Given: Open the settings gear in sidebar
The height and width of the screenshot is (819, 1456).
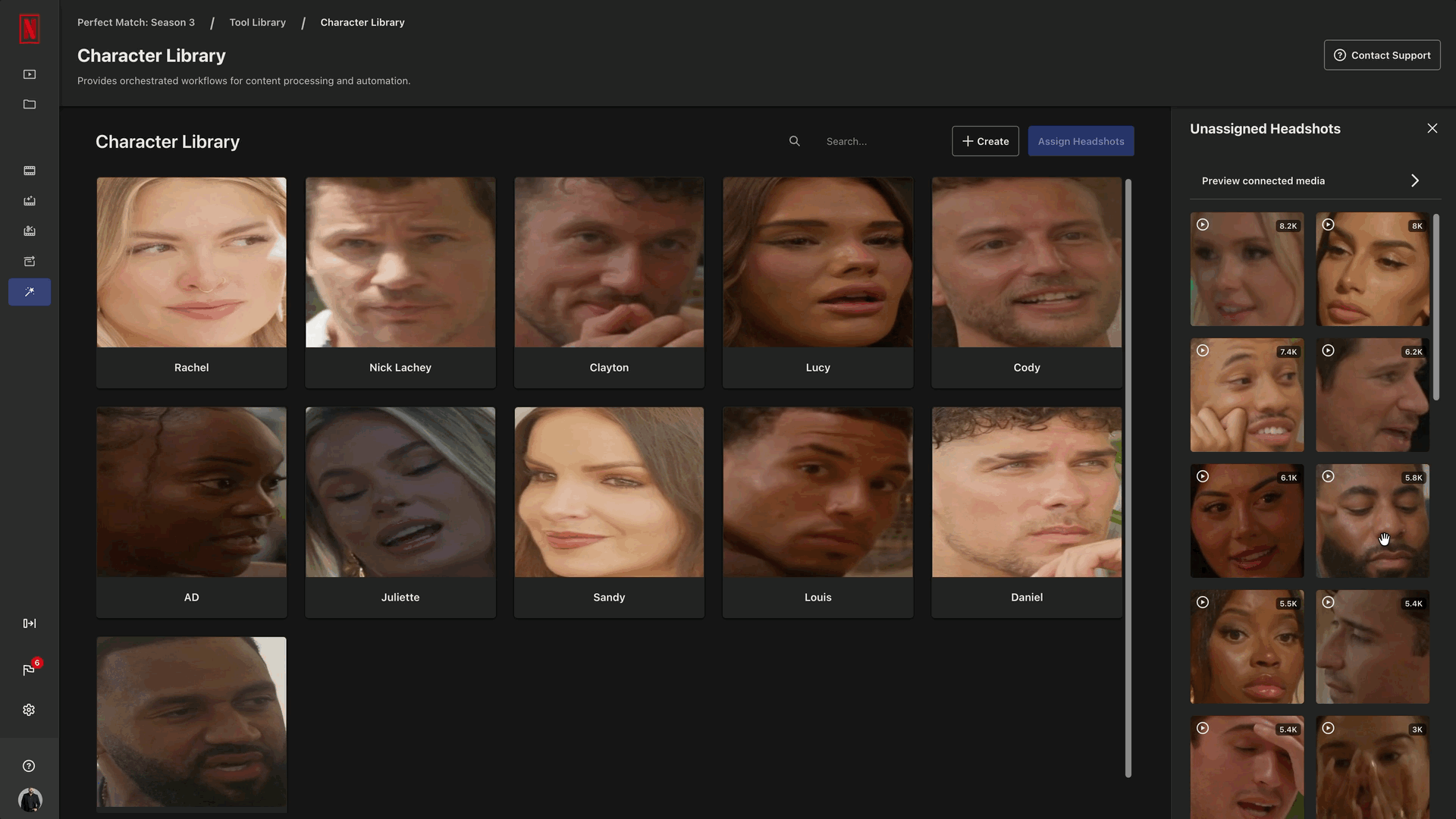Looking at the screenshot, I should click(x=29, y=710).
